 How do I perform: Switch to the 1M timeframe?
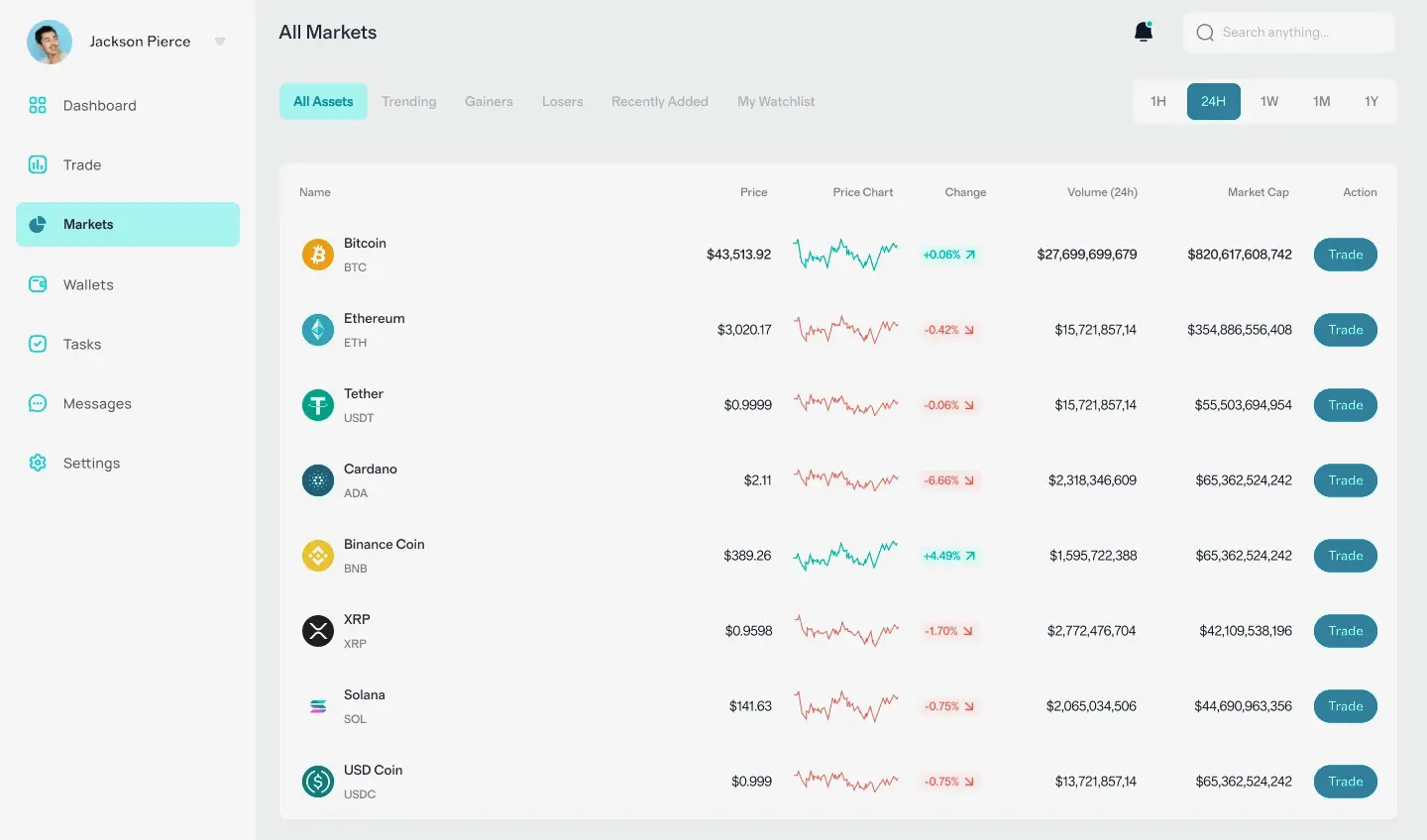pos(1322,101)
